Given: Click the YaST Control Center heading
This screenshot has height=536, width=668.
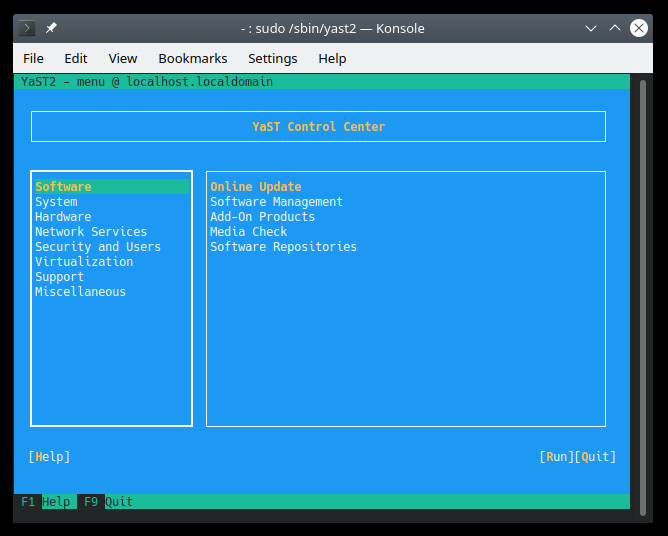Looking at the screenshot, I should click(x=319, y=127).
